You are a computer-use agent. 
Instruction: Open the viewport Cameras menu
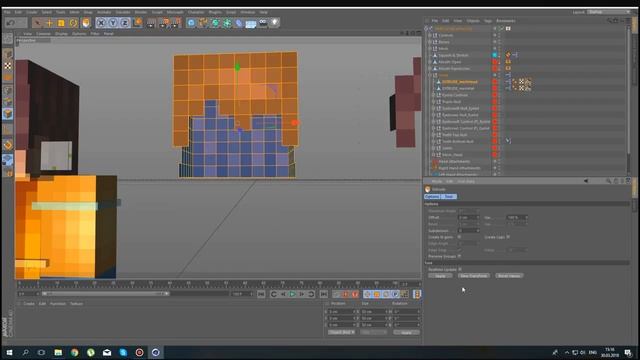(x=44, y=33)
